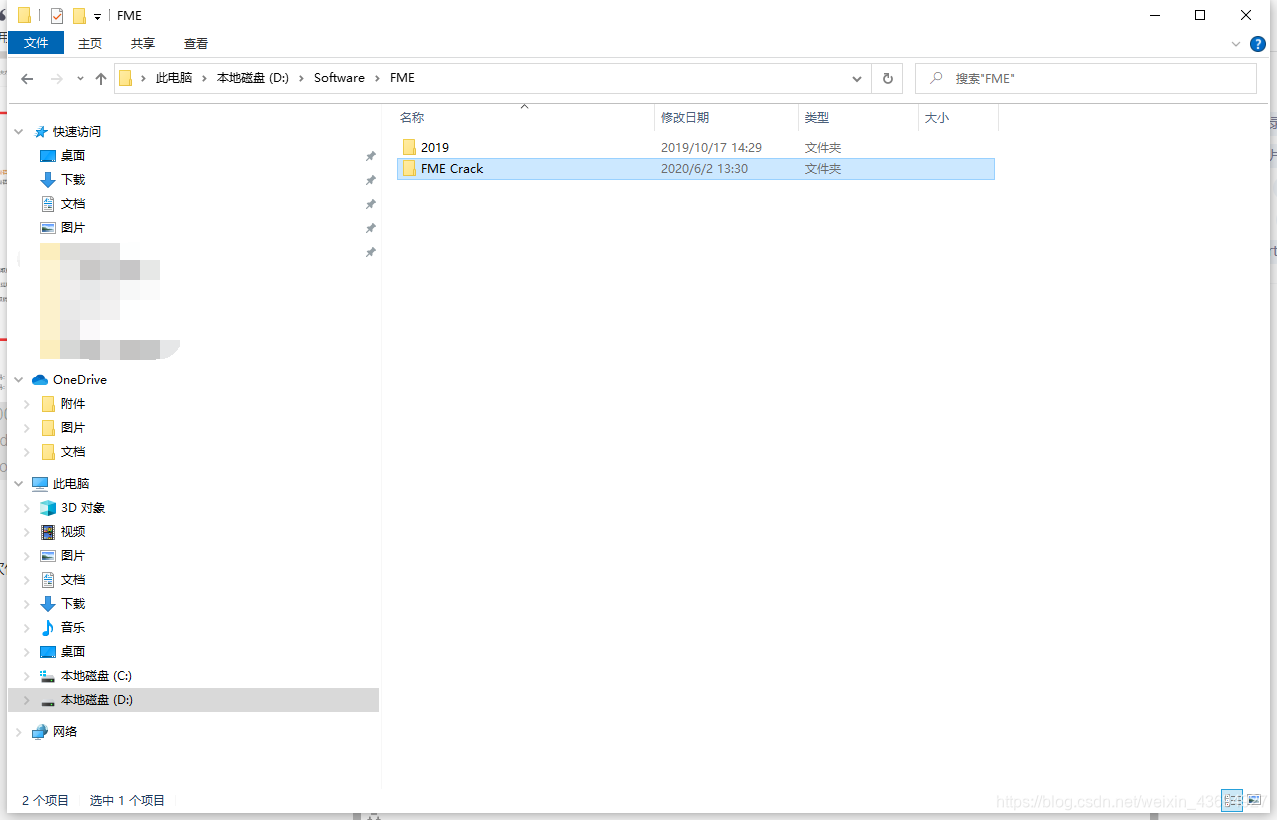Collapse the OneDrive tree node
1277x820 pixels.
click(19, 380)
